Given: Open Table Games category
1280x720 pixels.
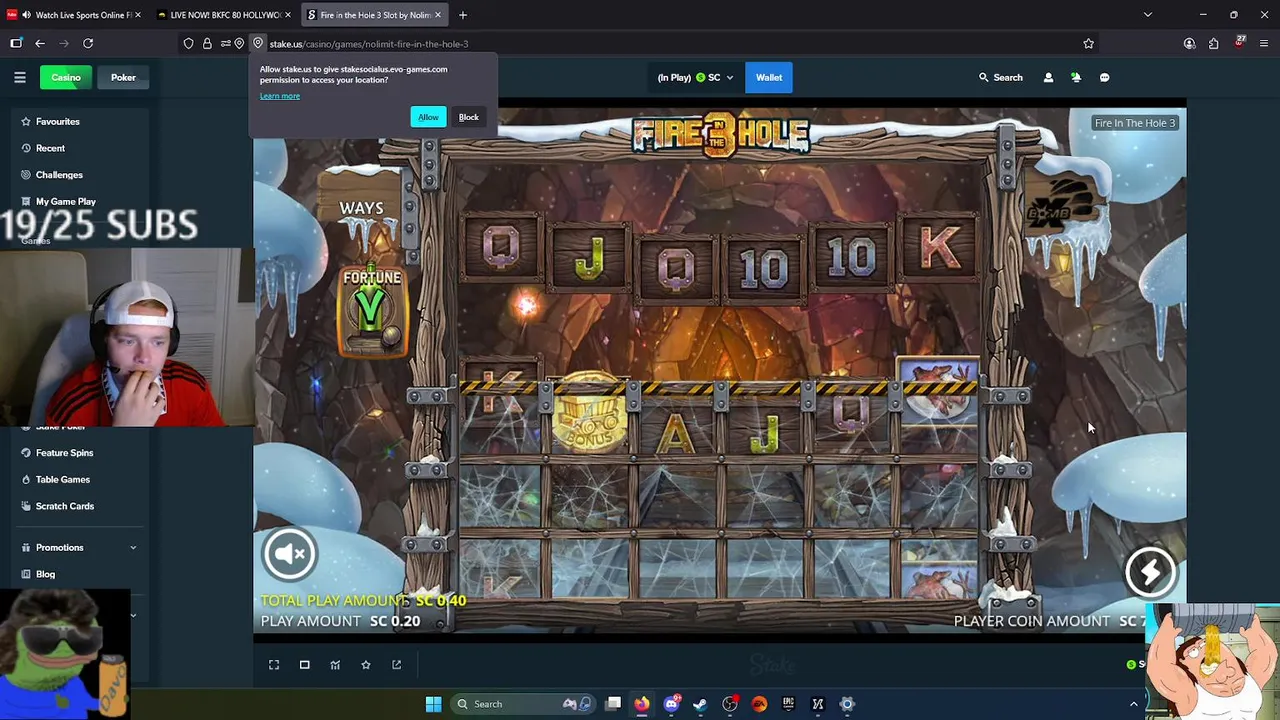Looking at the screenshot, I should (x=62, y=480).
